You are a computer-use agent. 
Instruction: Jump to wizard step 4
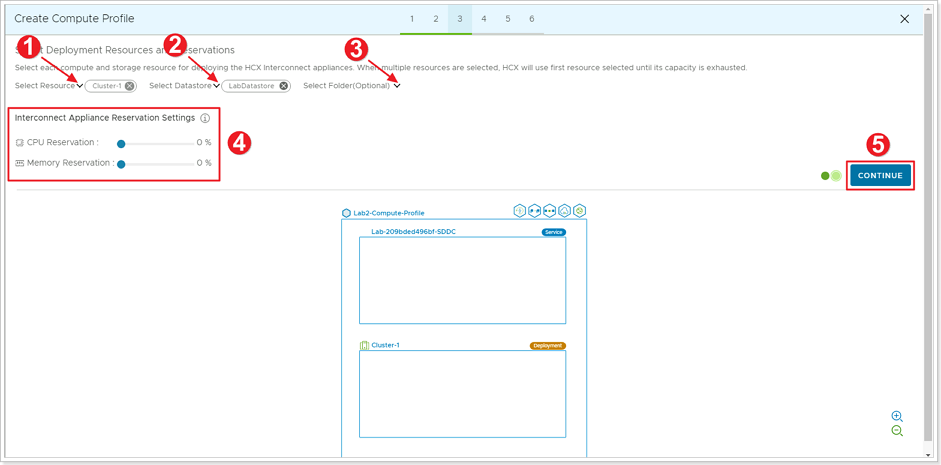[484, 19]
